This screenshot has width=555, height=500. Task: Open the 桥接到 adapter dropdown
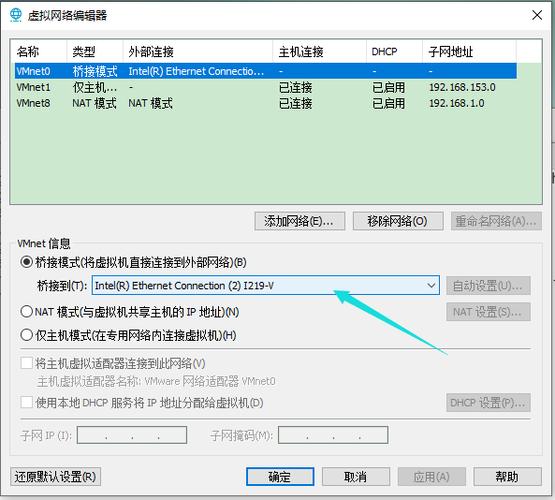coord(266,285)
